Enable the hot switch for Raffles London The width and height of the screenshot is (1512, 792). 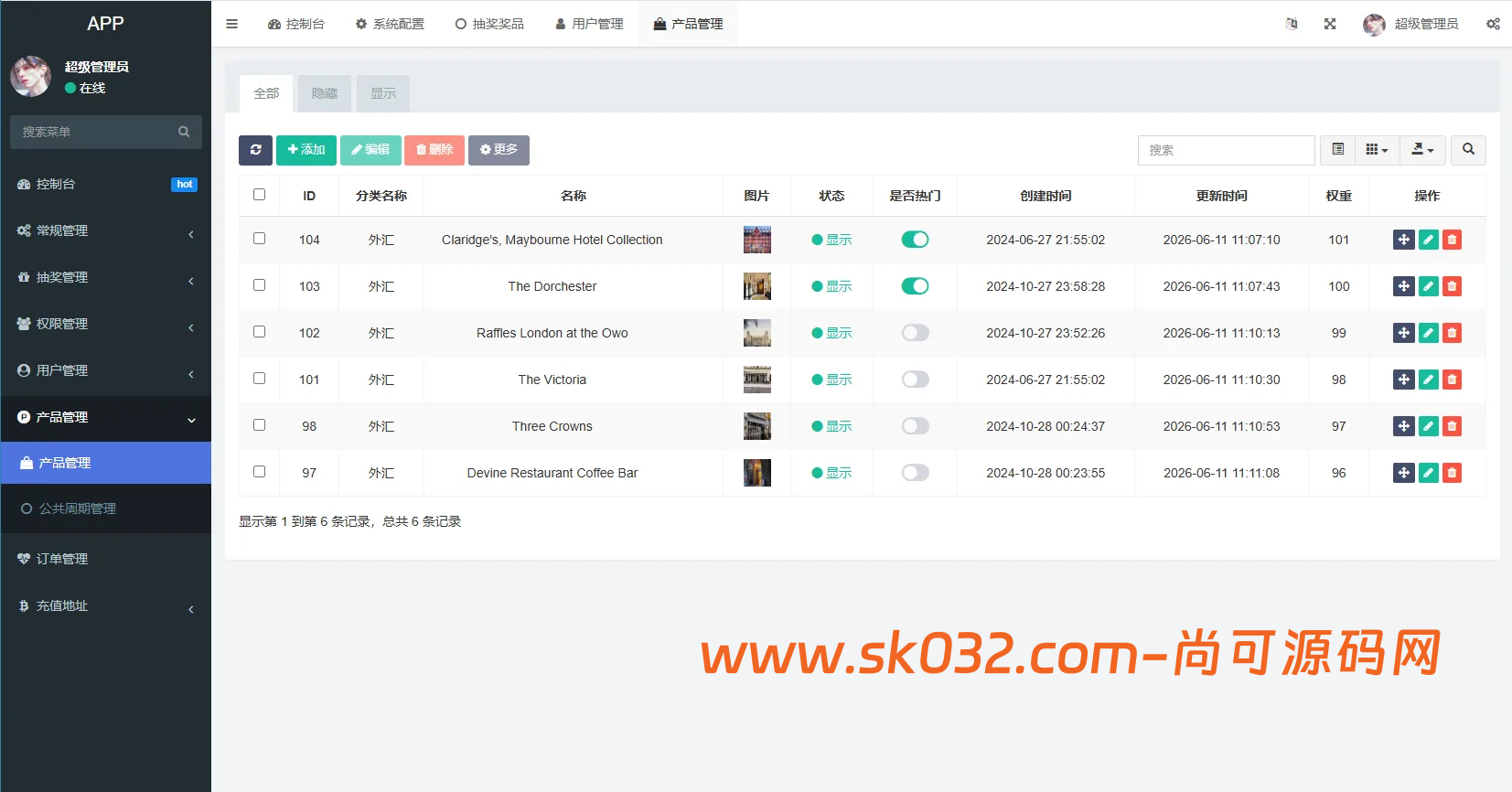[x=915, y=333]
